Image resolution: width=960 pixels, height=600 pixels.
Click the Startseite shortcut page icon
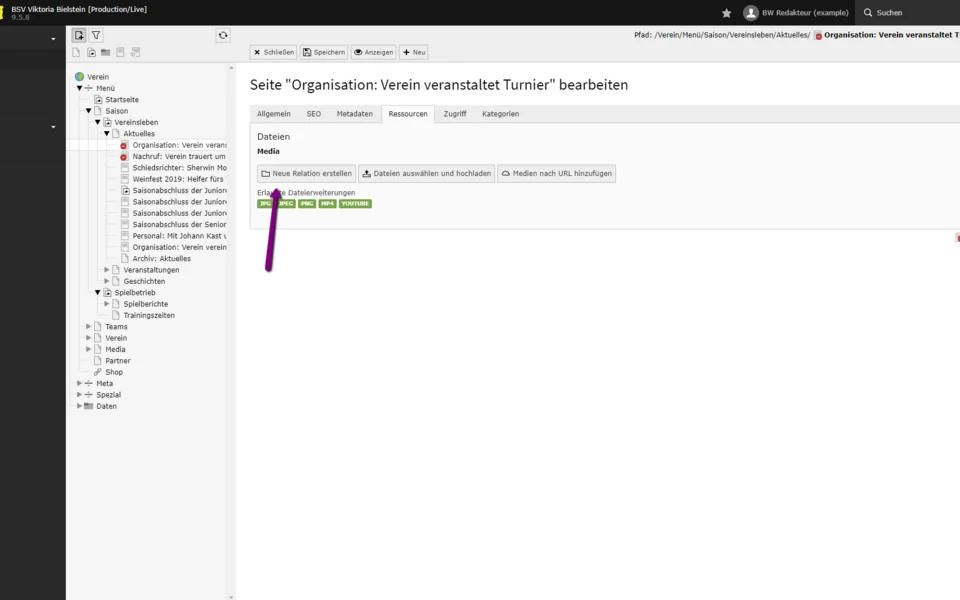(x=98, y=100)
